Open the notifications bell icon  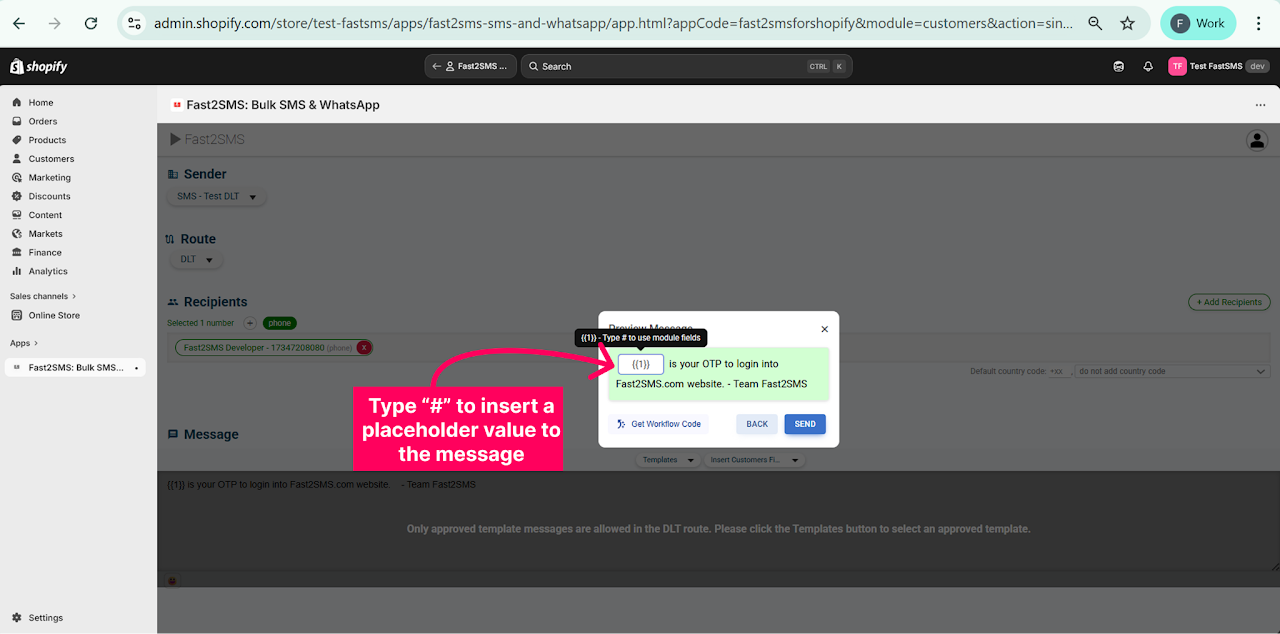pyautogui.click(x=1147, y=66)
